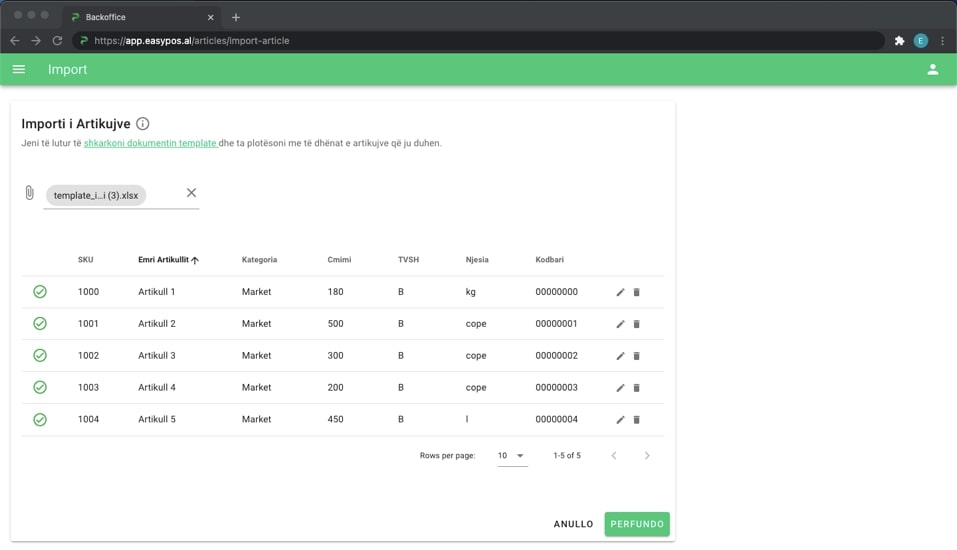Delete the Artikull 5 row
The height and width of the screenshot is (550, 957).
click(x=637, y=420)
